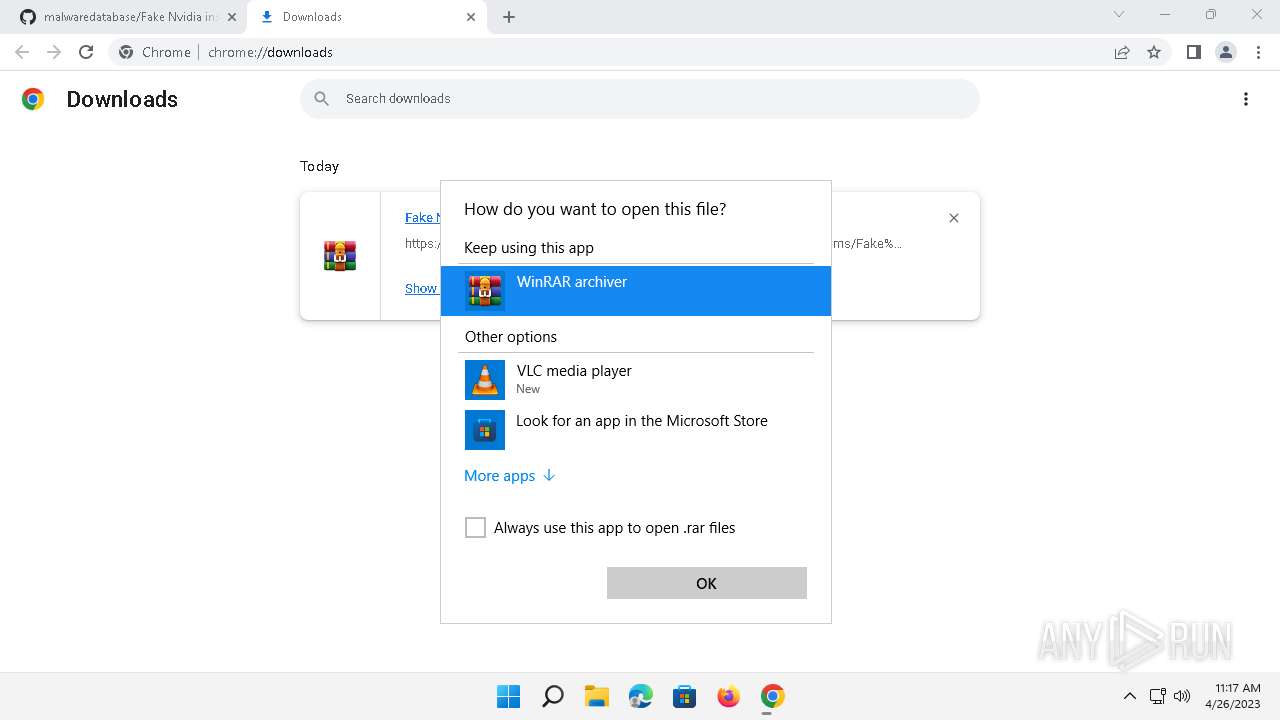Open the Chrome profile avatar menu
1280x720 pixels.
(x=1226, y=52)
